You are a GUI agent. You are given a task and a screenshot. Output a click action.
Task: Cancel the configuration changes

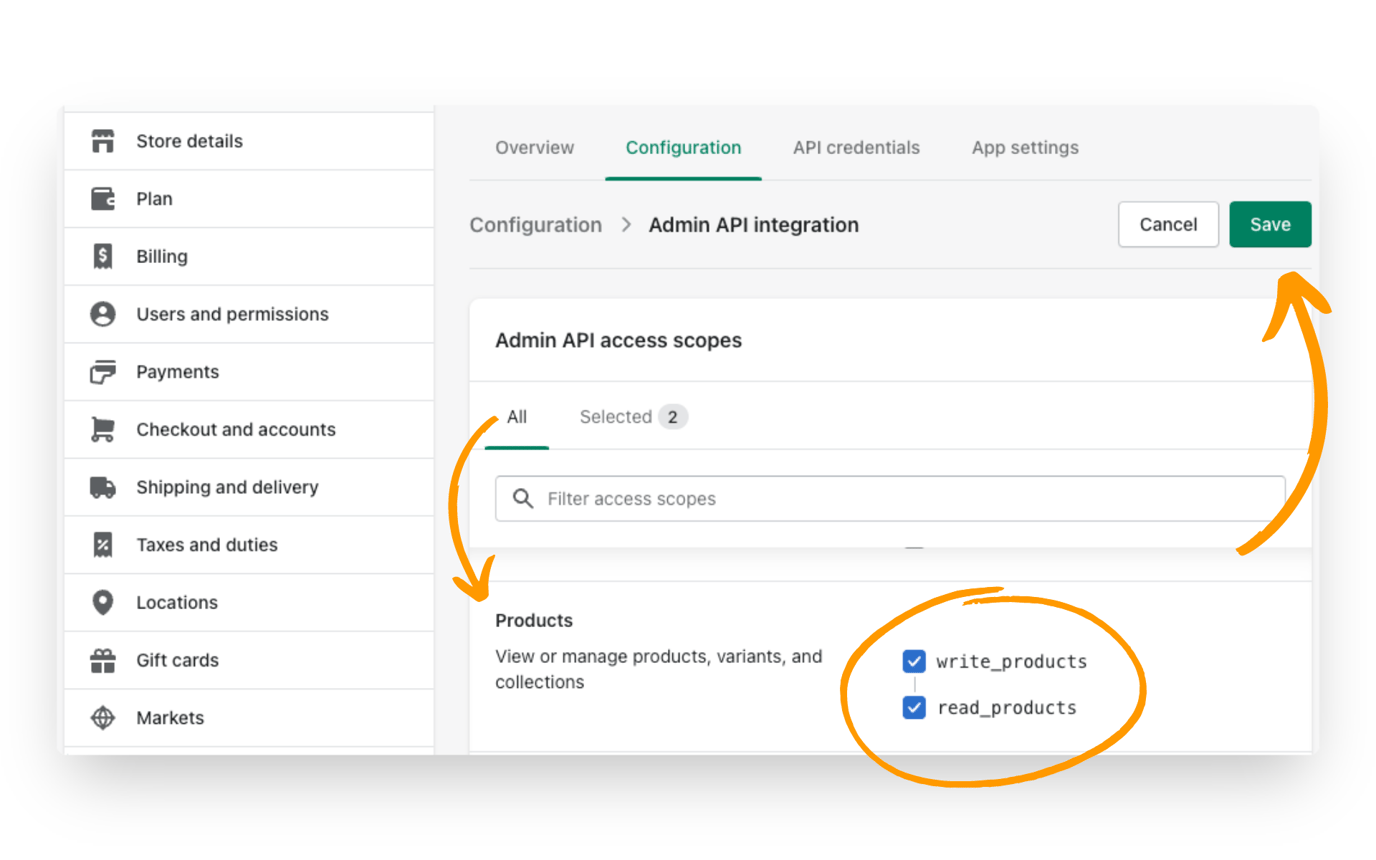pos(1168,224)
